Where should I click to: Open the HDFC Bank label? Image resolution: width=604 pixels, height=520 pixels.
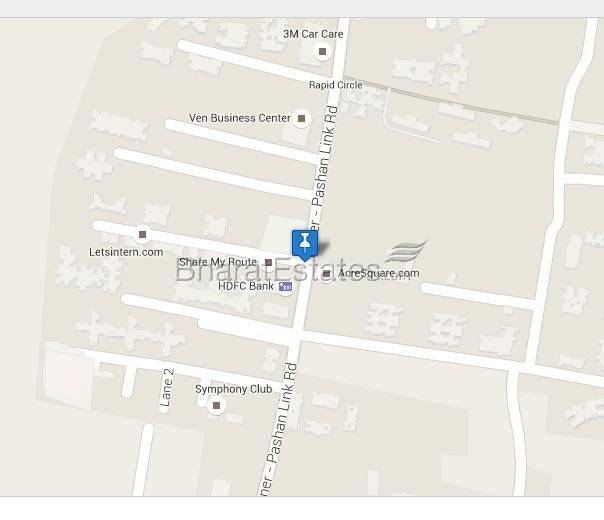coord(246,286)
